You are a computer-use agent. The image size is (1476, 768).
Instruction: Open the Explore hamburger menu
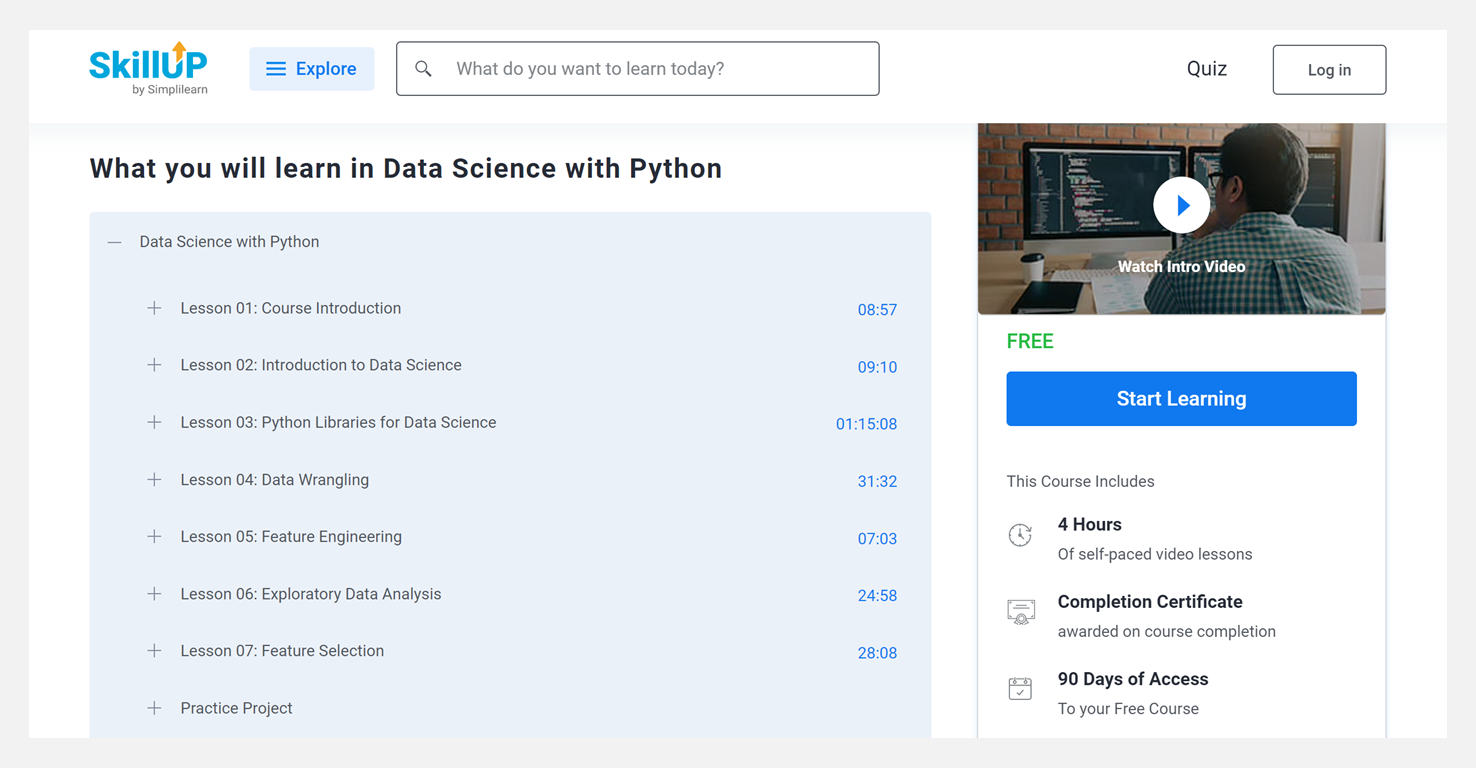click(x=311, y=69)
